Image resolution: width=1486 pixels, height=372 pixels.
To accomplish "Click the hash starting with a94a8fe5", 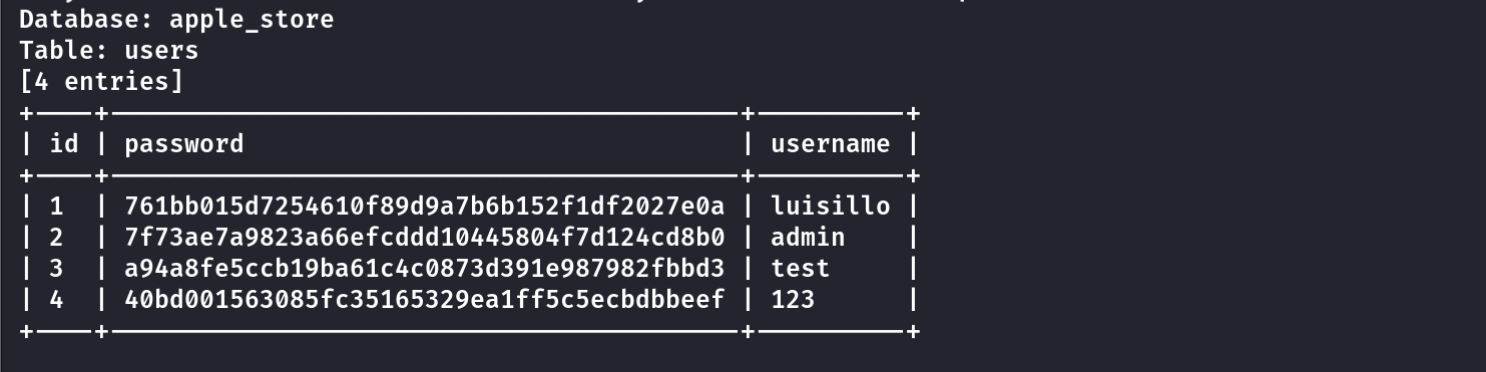I will [x=424, y=268].
